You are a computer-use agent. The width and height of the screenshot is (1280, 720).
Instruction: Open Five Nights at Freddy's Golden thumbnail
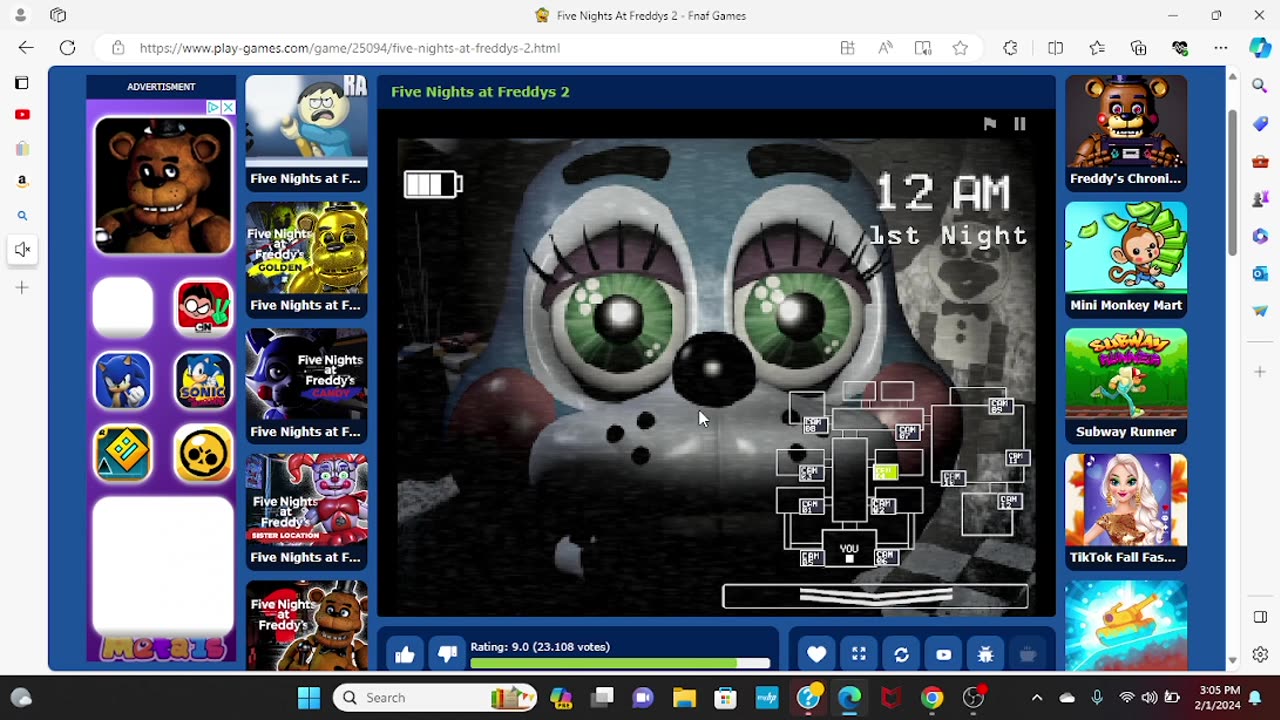[x=307, y=259]
